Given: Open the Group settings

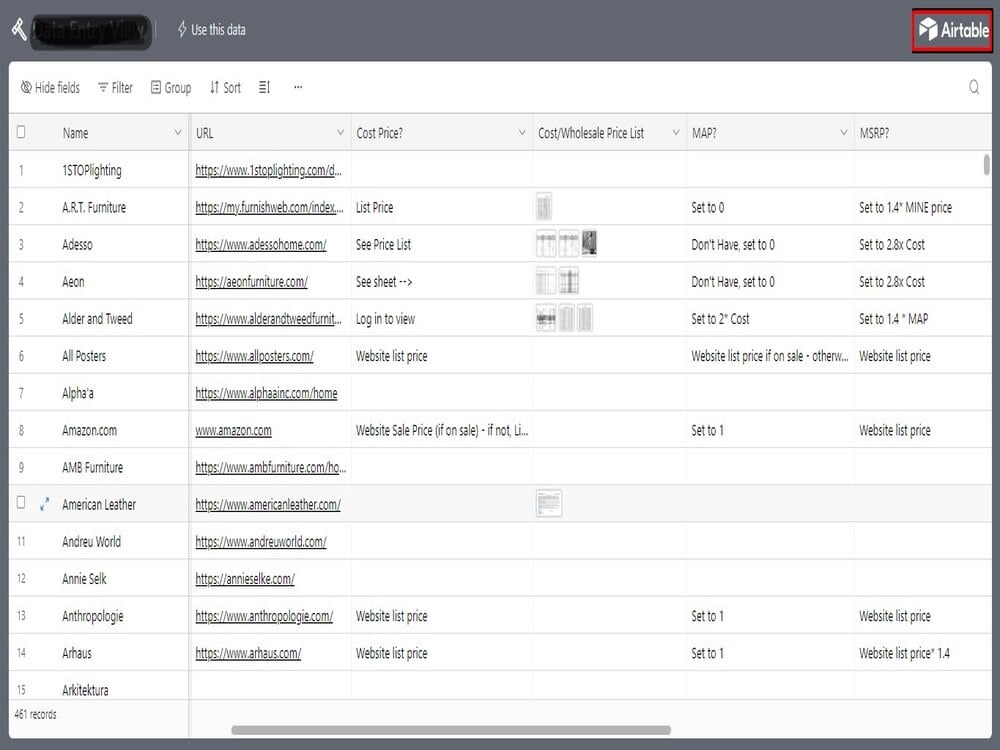Looking at the screenshot, I should (x=170, y=87).
